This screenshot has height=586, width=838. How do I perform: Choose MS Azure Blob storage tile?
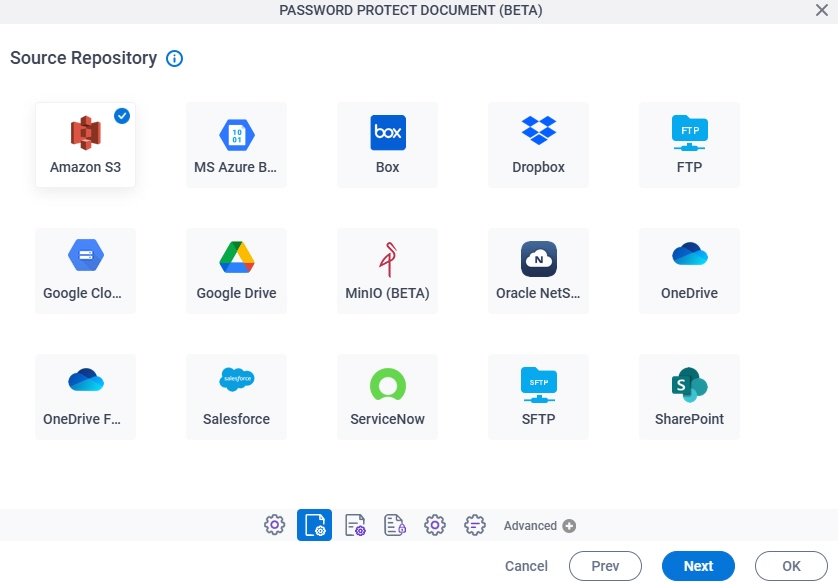point(236,145)
